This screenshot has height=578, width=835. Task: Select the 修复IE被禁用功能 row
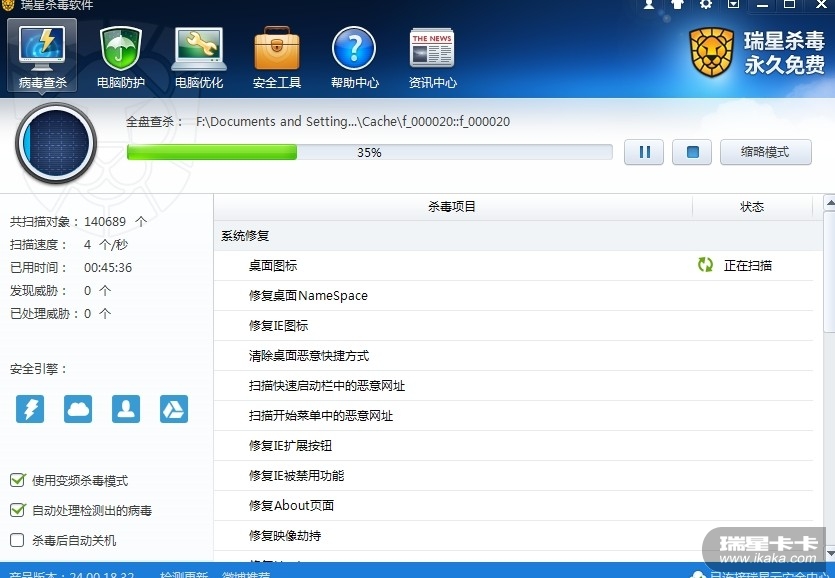[513, 475]
